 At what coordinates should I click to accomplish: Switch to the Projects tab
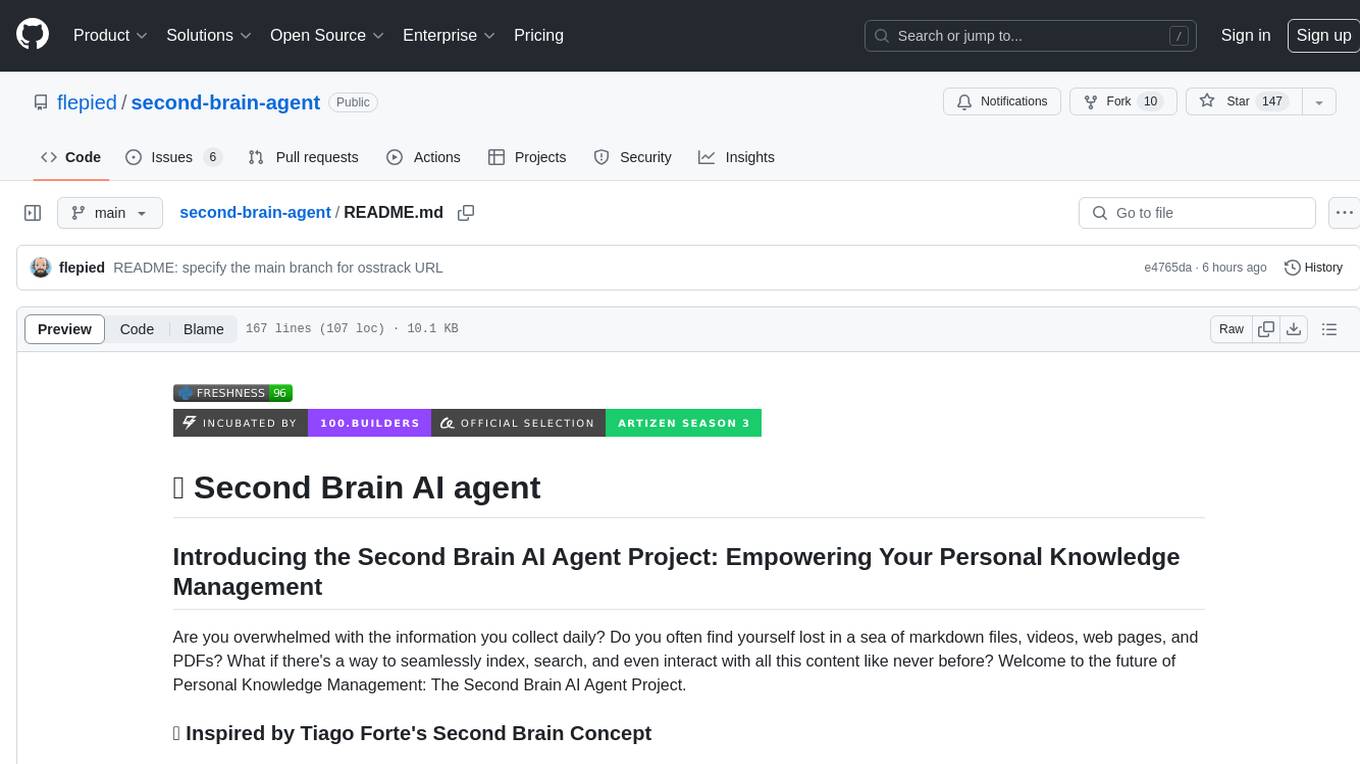coord(527,157)
